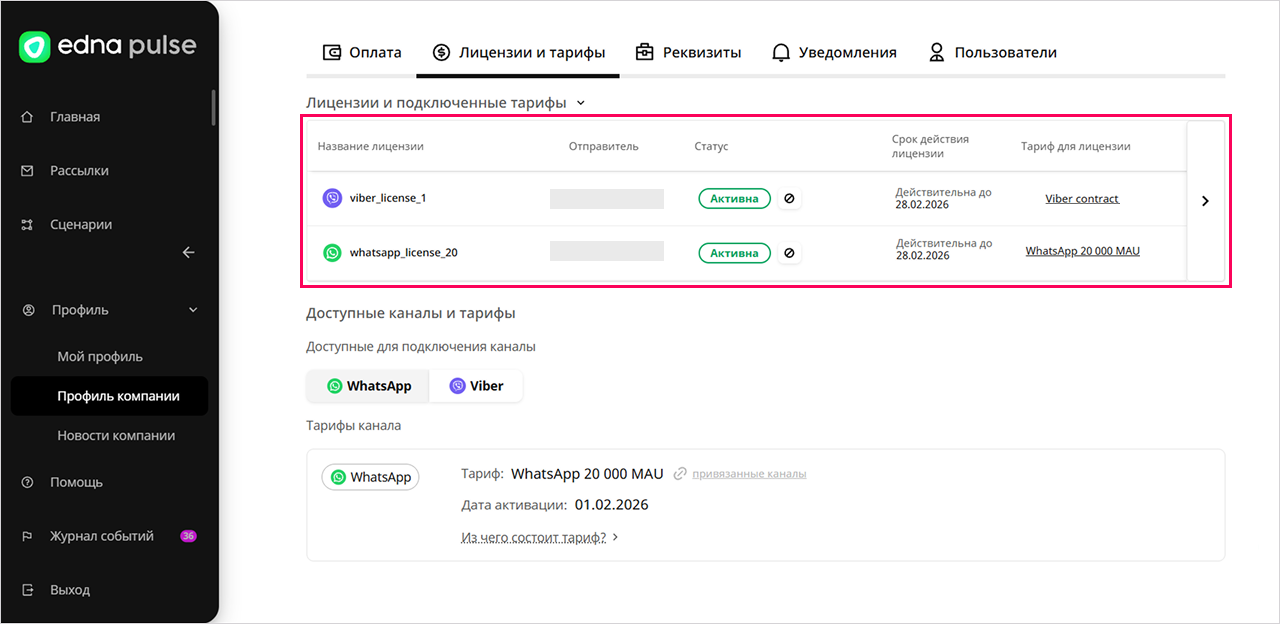Click the Дата активации 01.02.2026 value

[x=611, y=505]
